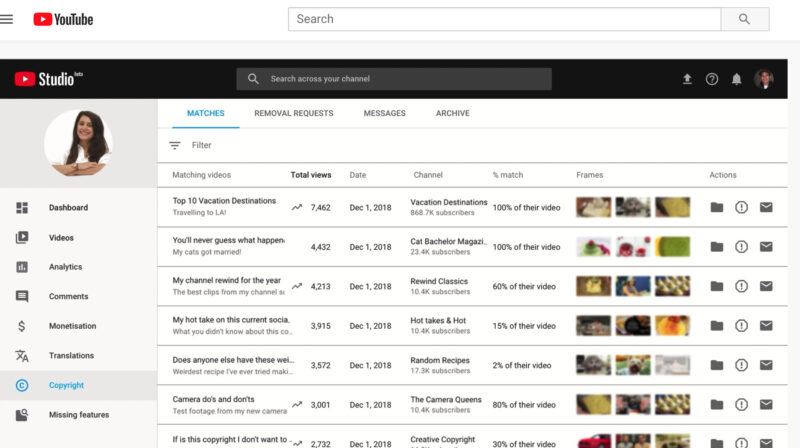This screenshot has width=800, height=448.
Task: Archive the Top 10 Vacation Destinations match
Action: (717, 207)
